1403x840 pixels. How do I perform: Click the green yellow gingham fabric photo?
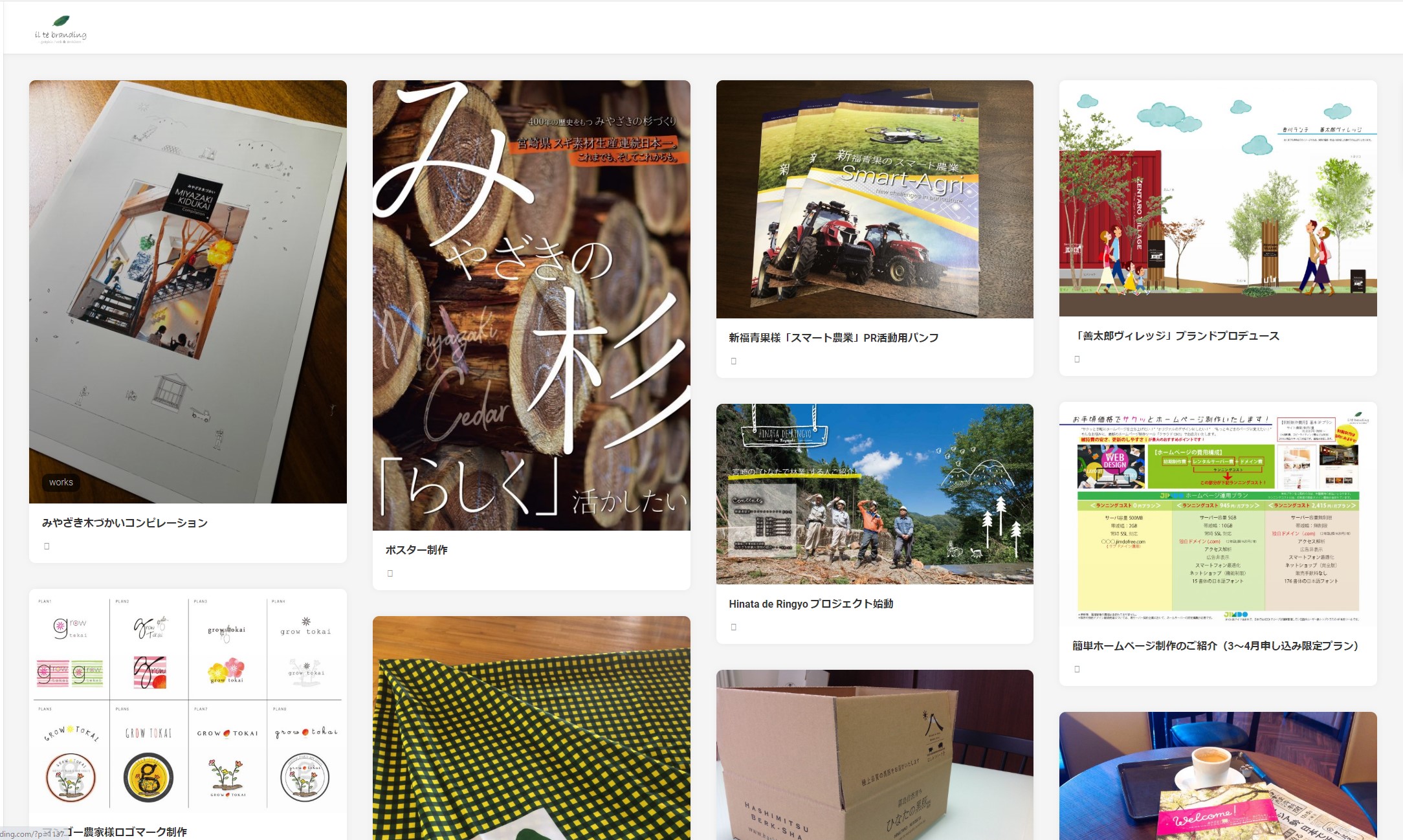click(531, 728)
